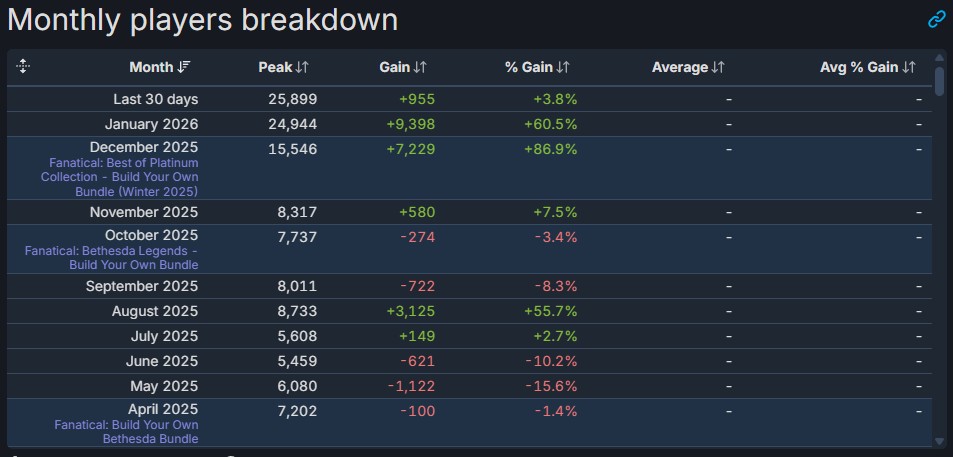Viewport: 953px width, 457px height.
Task: Click the % Gain sort arrows
Action: 563,68
